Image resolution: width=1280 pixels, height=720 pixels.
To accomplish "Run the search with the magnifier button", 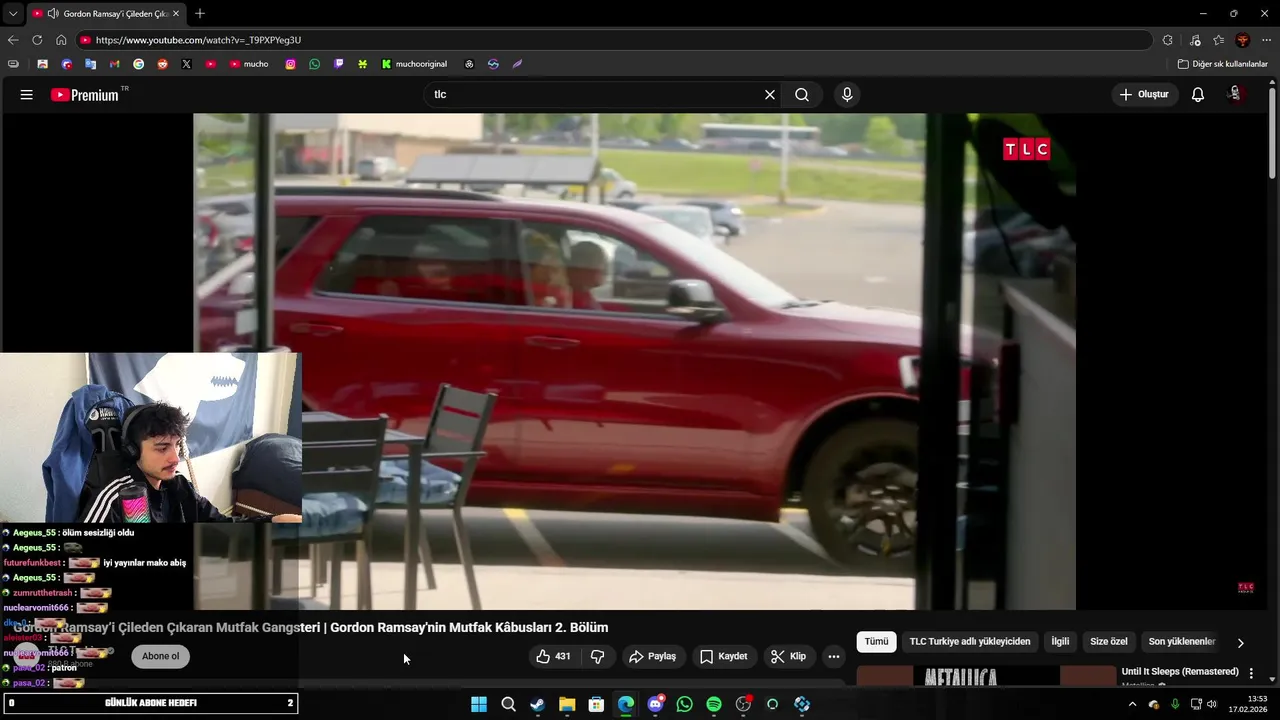I will pyautogui.click(x=801, y=95).
